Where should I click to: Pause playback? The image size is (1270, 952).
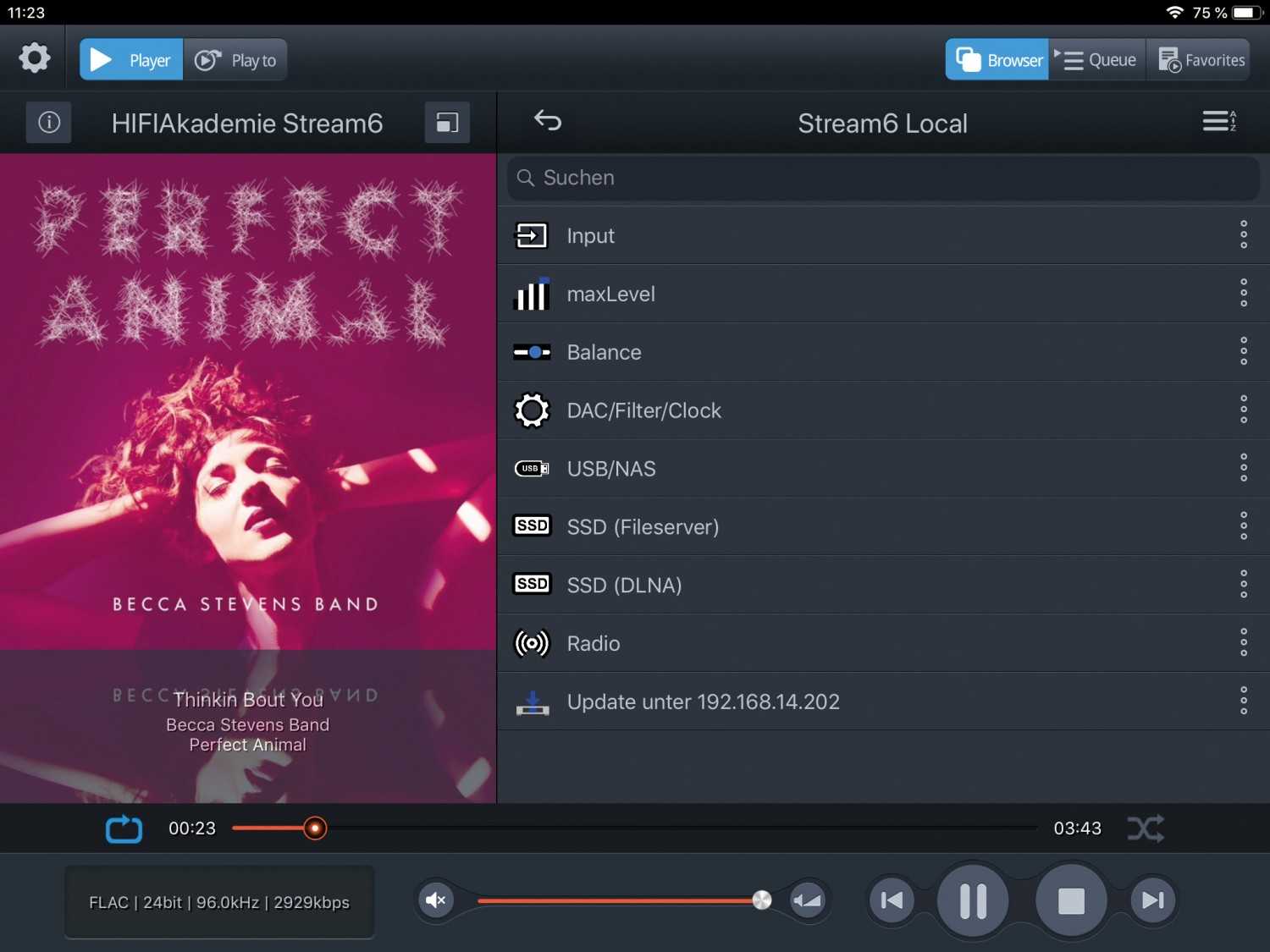tap(973, 901)
